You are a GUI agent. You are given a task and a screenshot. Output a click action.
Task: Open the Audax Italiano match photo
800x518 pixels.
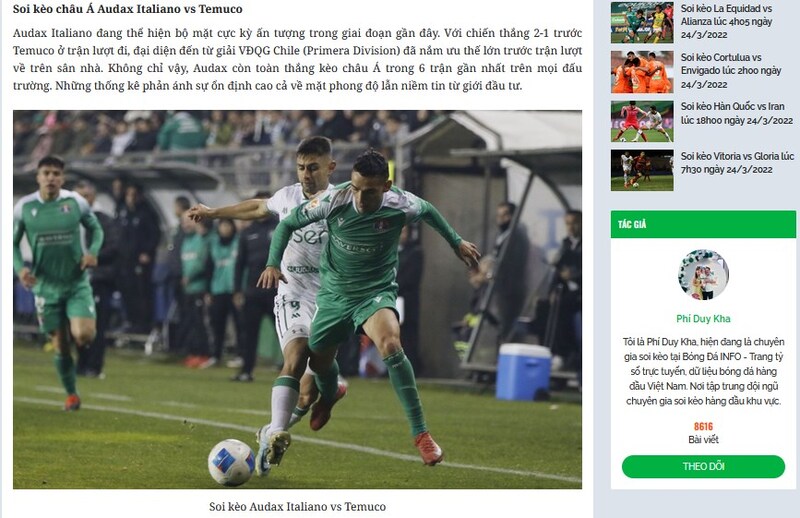point(297,300)
